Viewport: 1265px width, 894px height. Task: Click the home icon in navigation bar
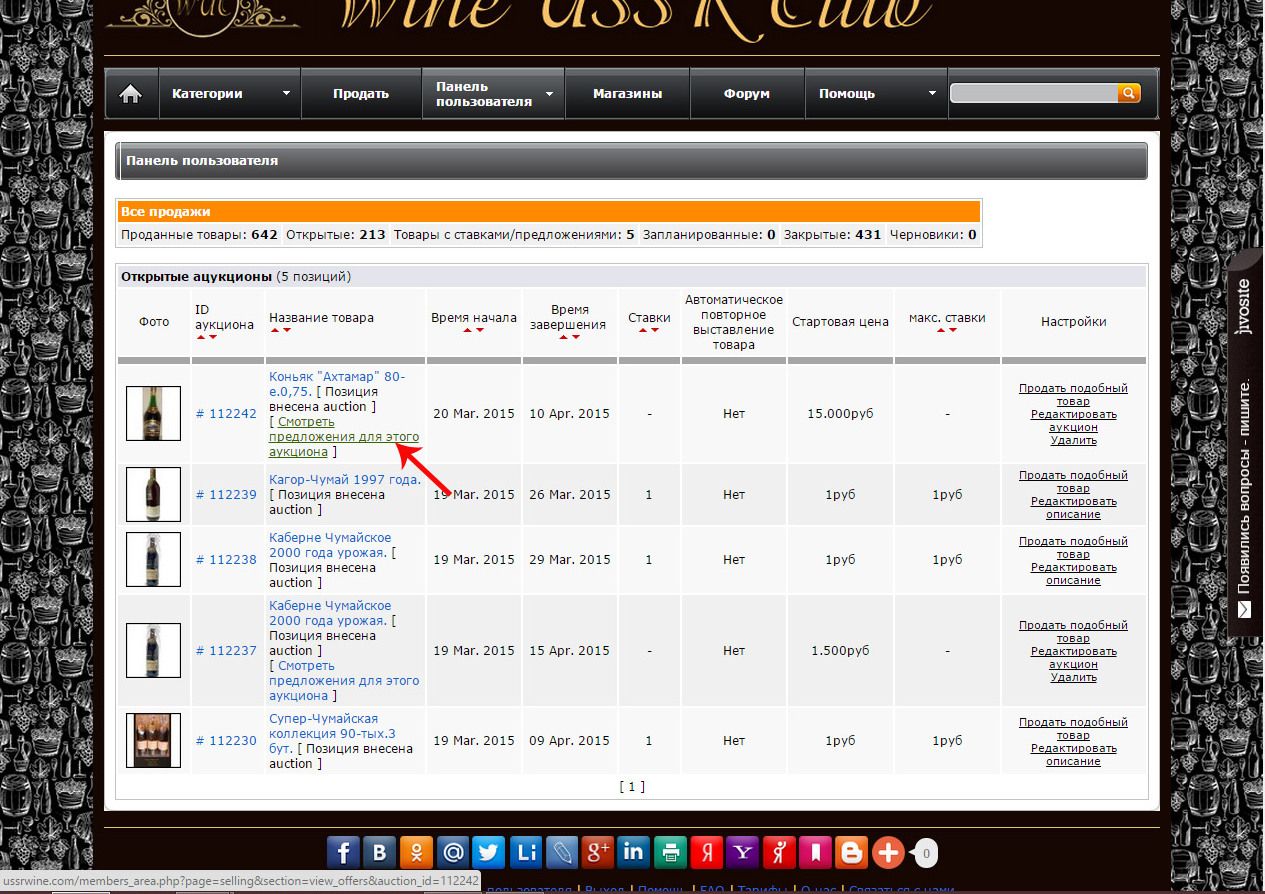[x=130, y=94]
